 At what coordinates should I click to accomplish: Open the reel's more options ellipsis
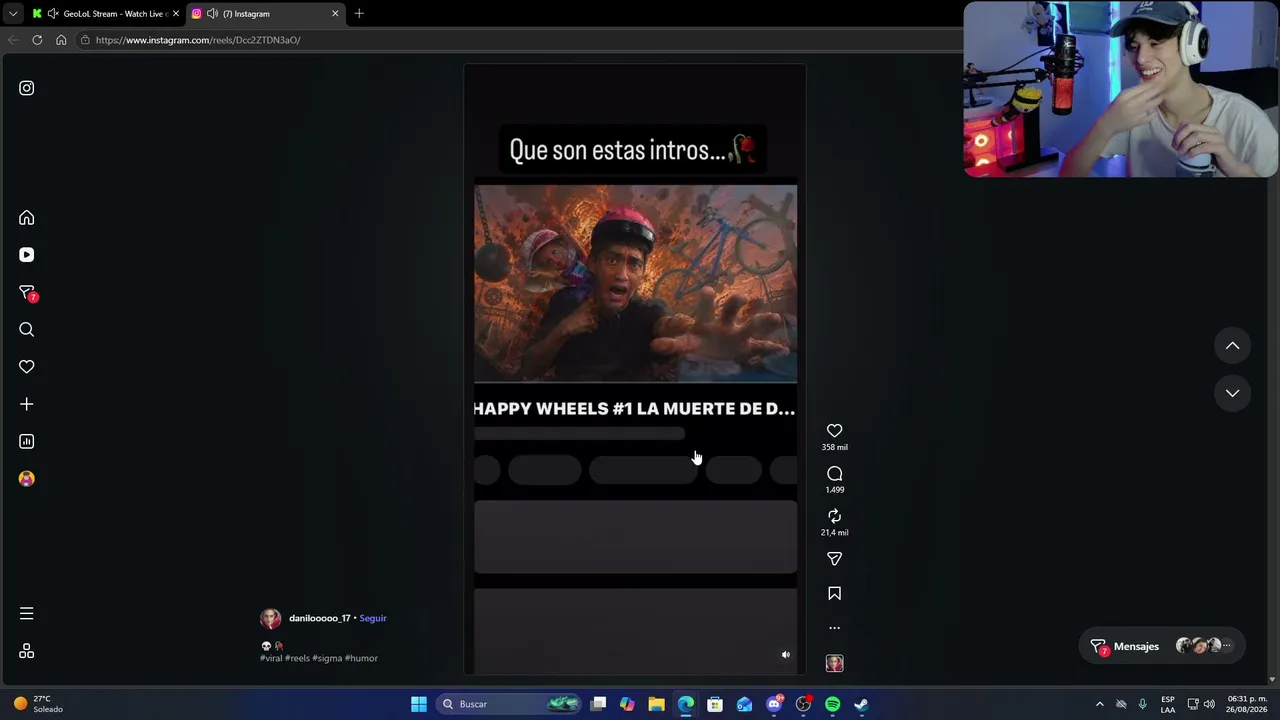click(835, 628)
